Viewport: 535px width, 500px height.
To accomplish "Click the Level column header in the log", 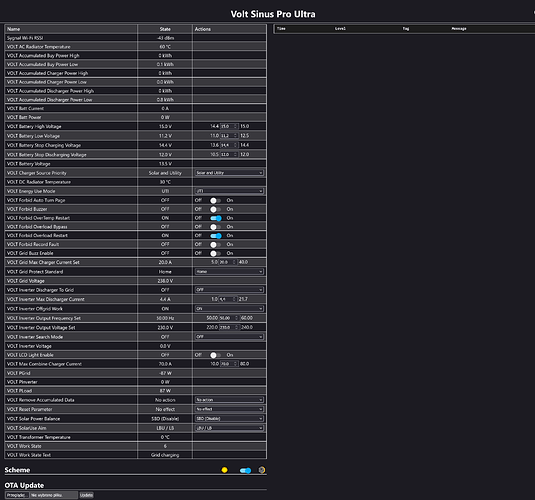I will coord(340,29).
